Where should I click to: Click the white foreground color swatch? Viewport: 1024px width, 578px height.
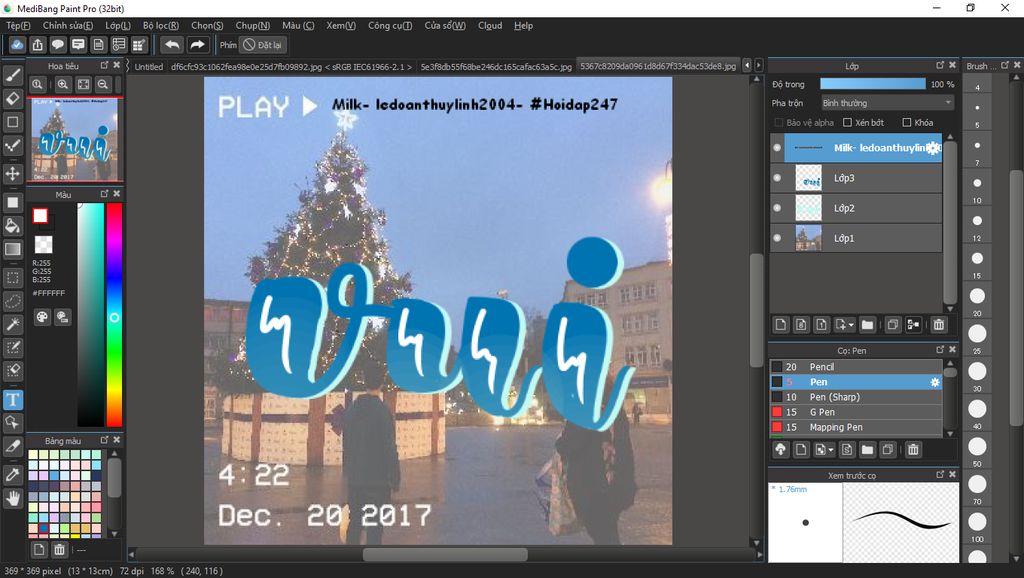click(40, 216)
